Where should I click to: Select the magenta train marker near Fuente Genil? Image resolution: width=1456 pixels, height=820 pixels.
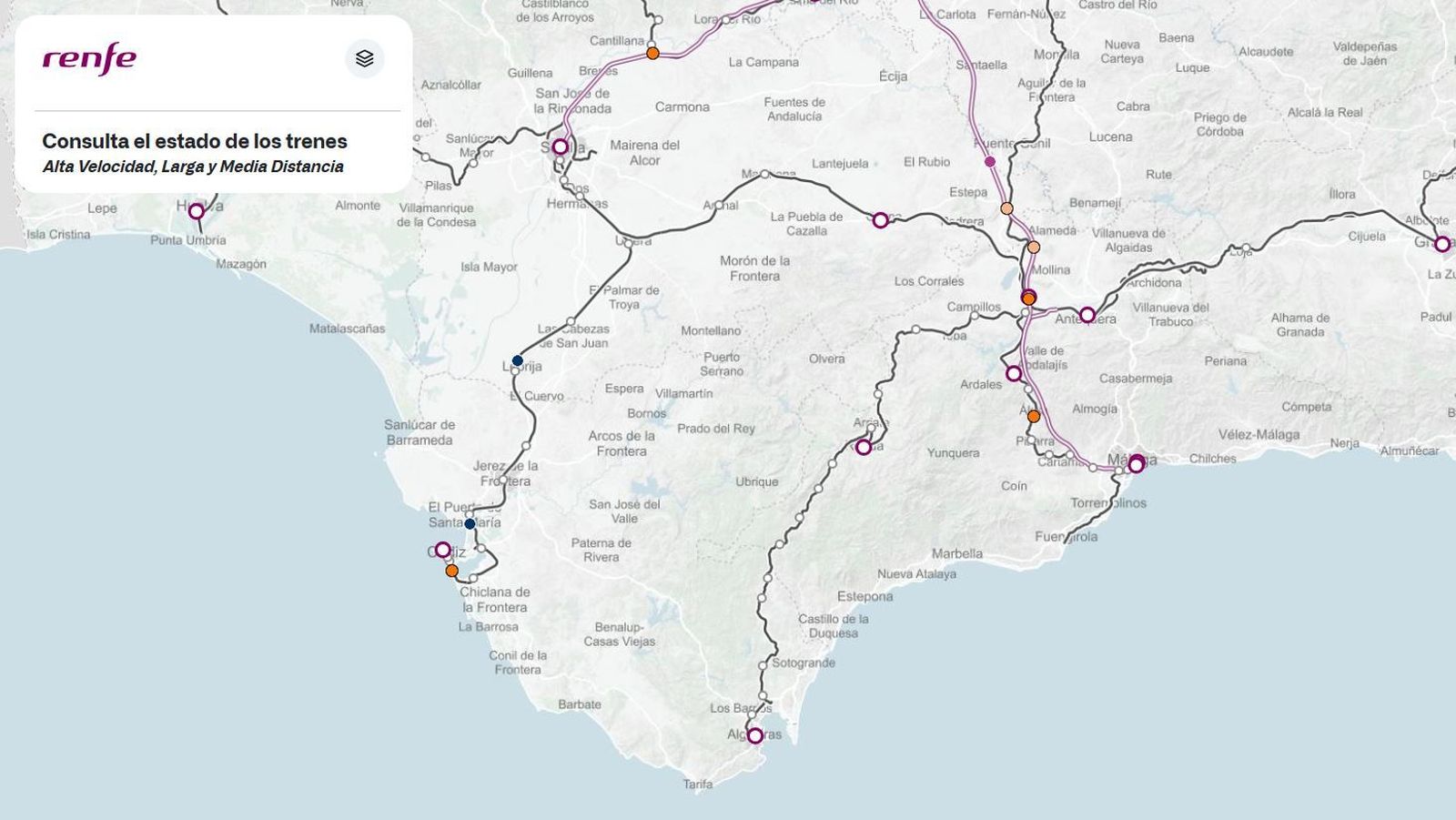988,160
